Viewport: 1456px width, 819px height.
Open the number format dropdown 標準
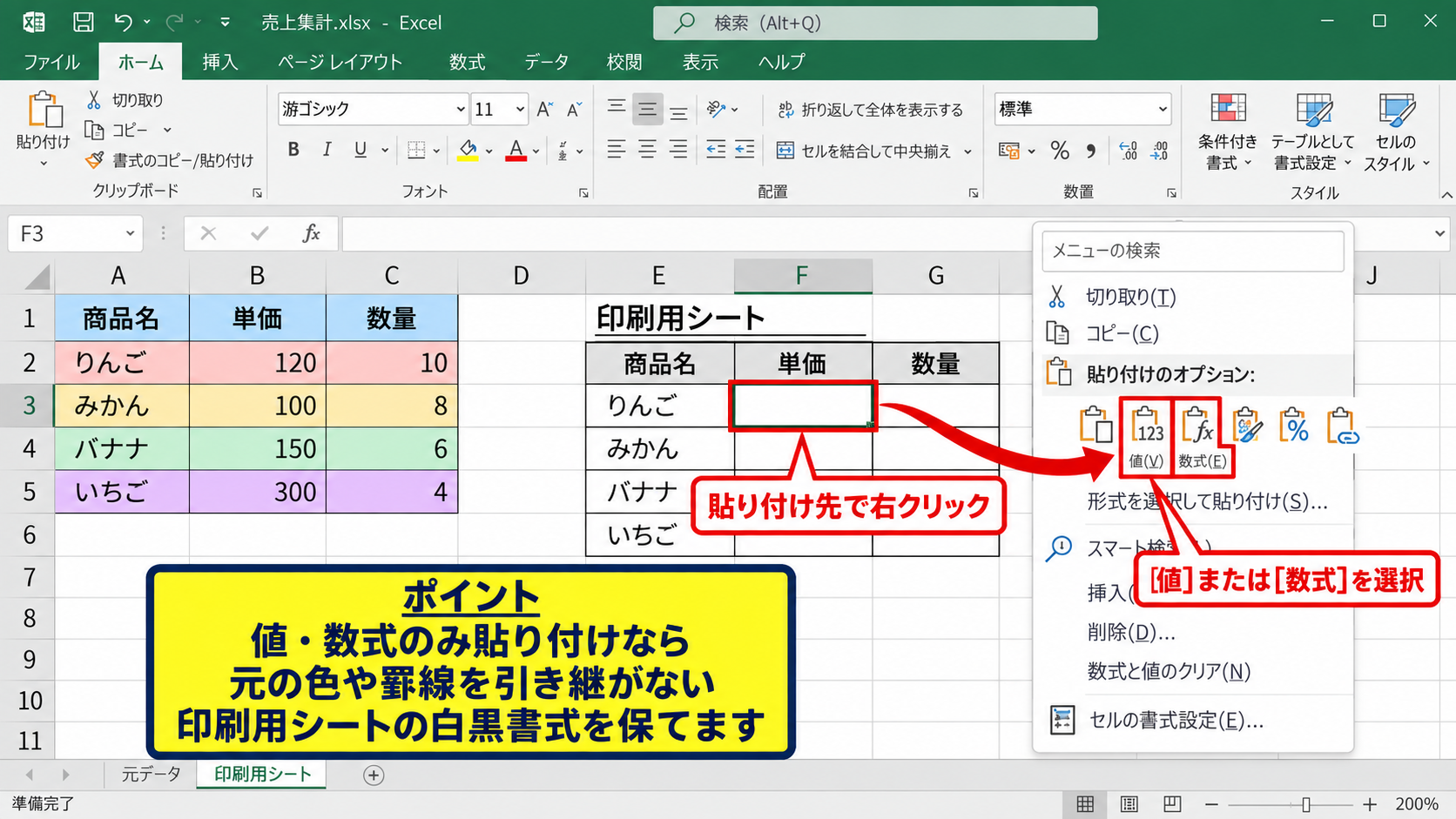pos(1163,110)
